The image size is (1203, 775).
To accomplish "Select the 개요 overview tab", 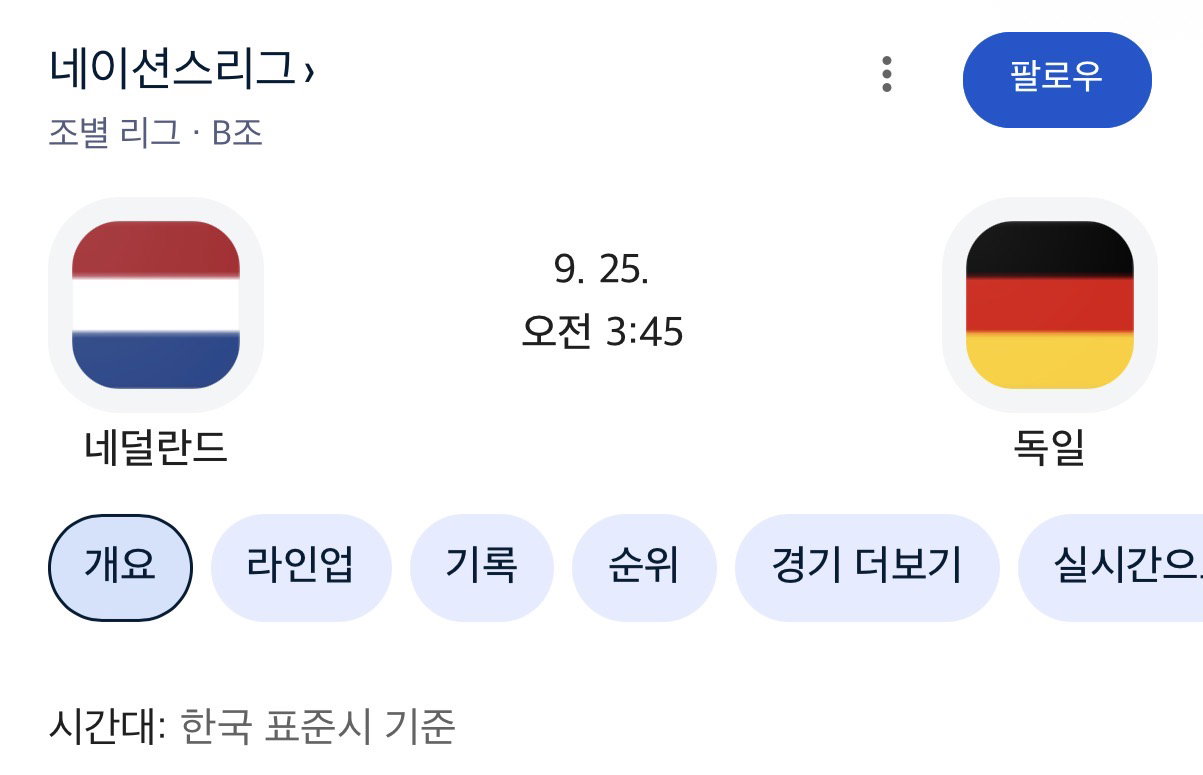I will (120, 568).
